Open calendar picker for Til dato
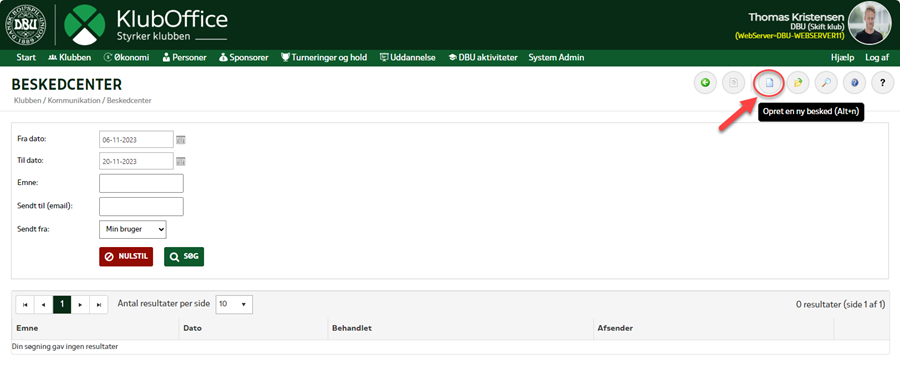Screen dimensions: 900x375 pyautogui.click(x=181, y=161)
